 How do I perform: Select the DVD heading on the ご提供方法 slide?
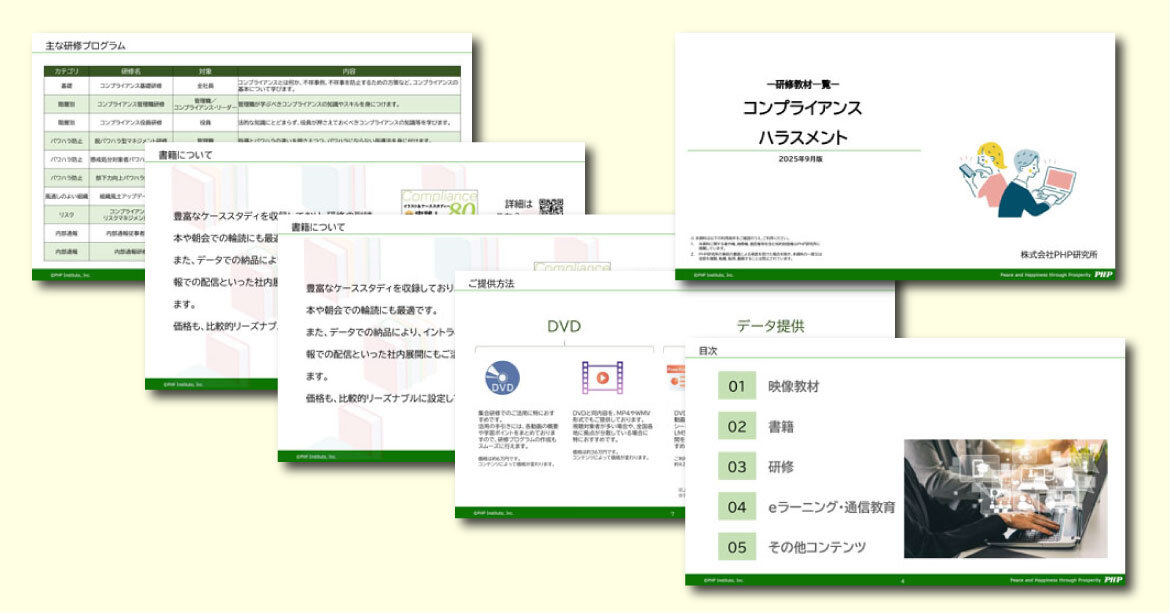(563, 324)
